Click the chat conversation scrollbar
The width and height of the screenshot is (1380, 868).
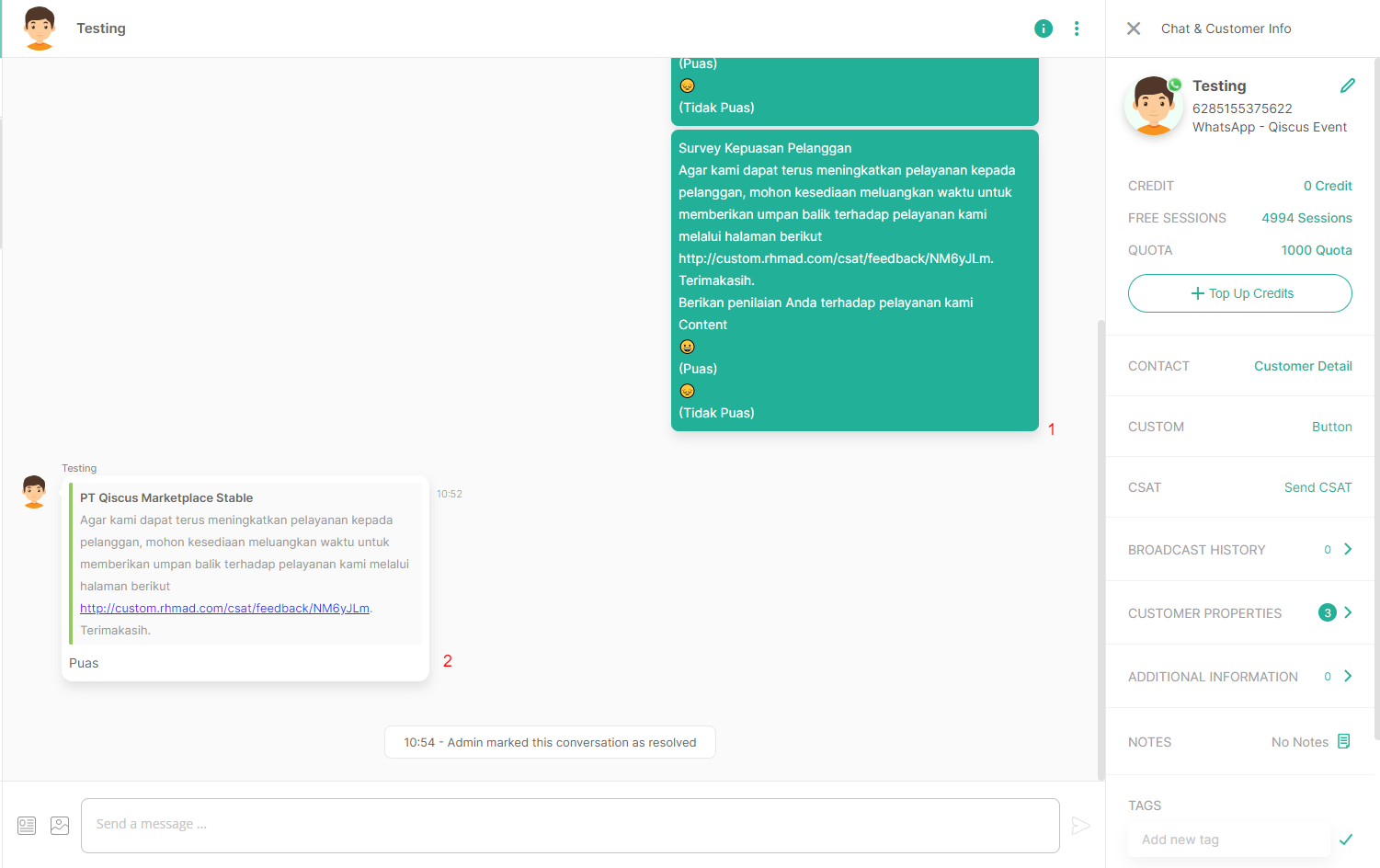pos(1101,549)
